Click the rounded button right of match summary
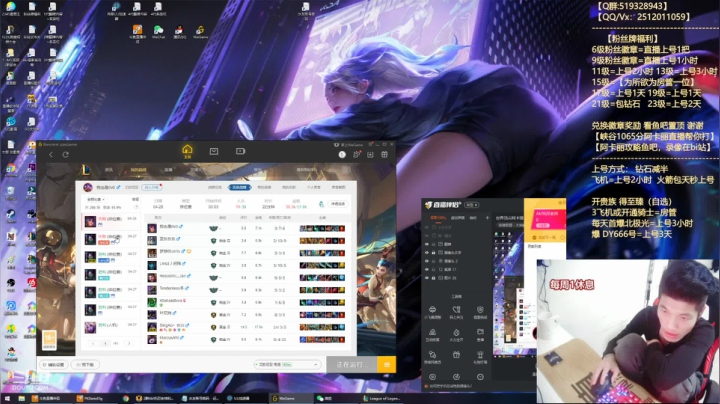The image size is (720, 404). tap(338, 204)
